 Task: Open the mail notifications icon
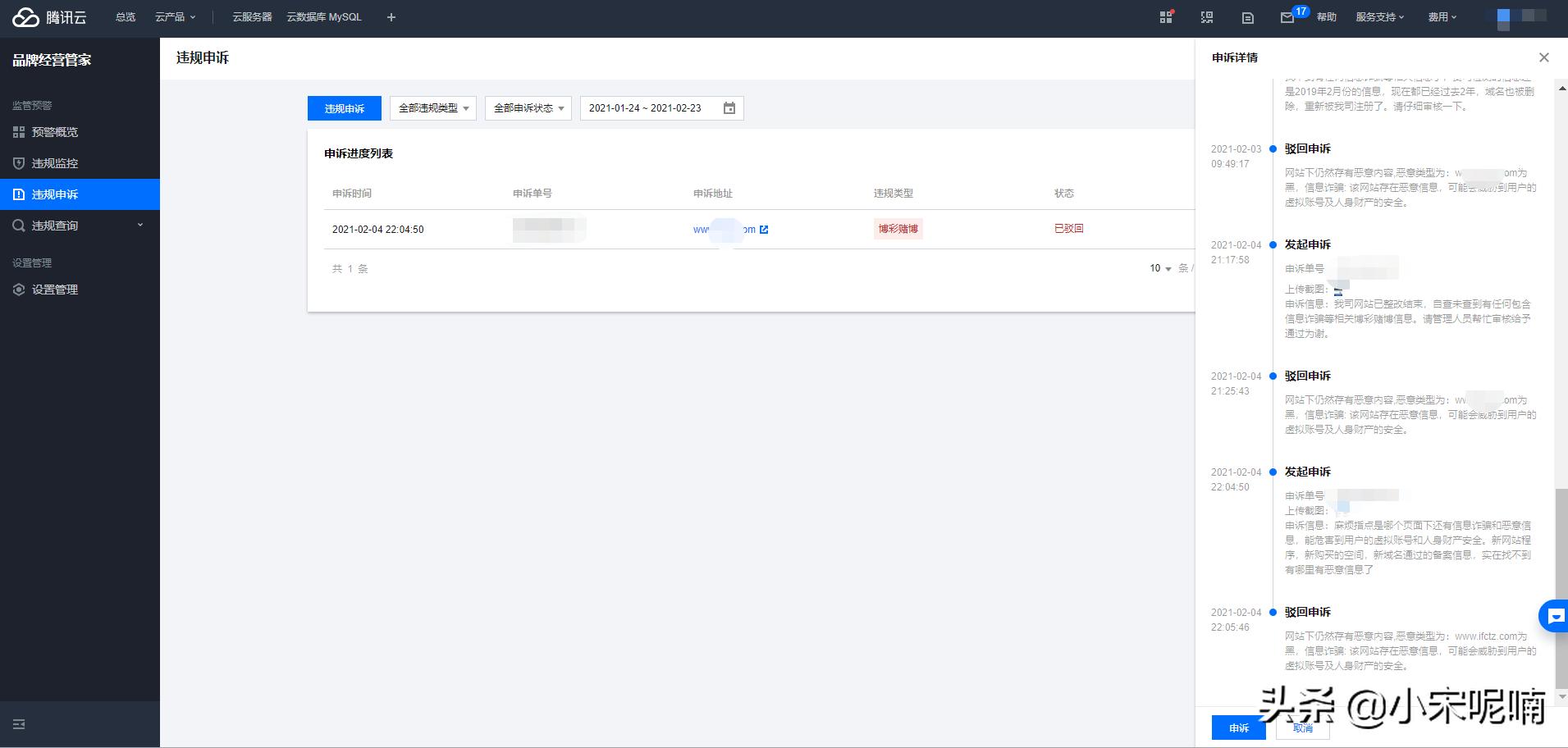click(1287, 17)
